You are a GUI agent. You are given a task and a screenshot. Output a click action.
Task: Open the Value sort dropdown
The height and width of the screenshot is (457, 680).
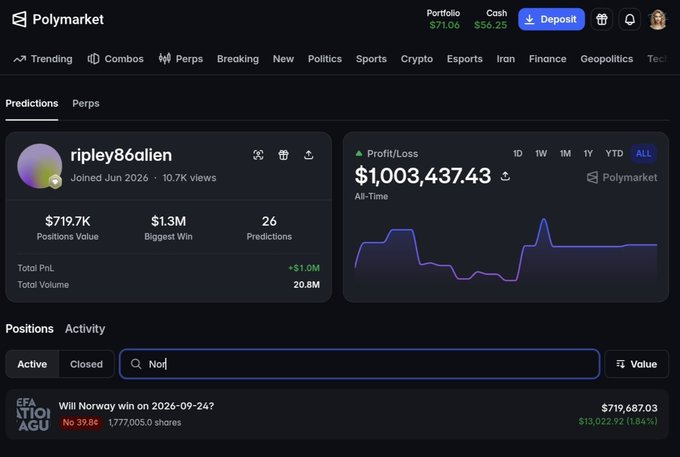point(637,364)
